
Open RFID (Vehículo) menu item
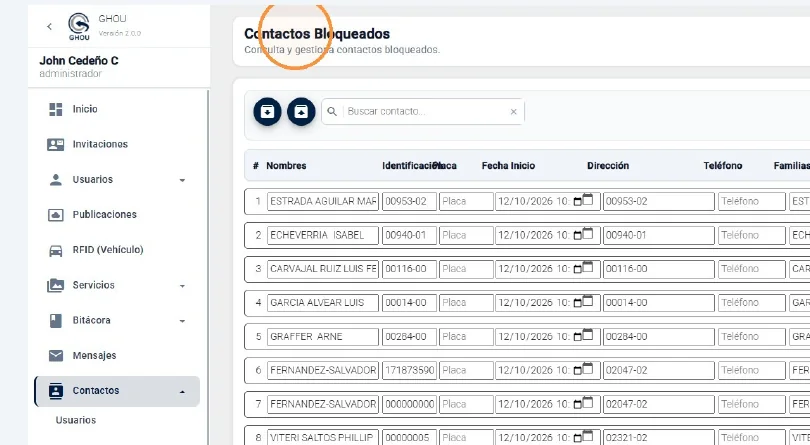click(107, 250)
